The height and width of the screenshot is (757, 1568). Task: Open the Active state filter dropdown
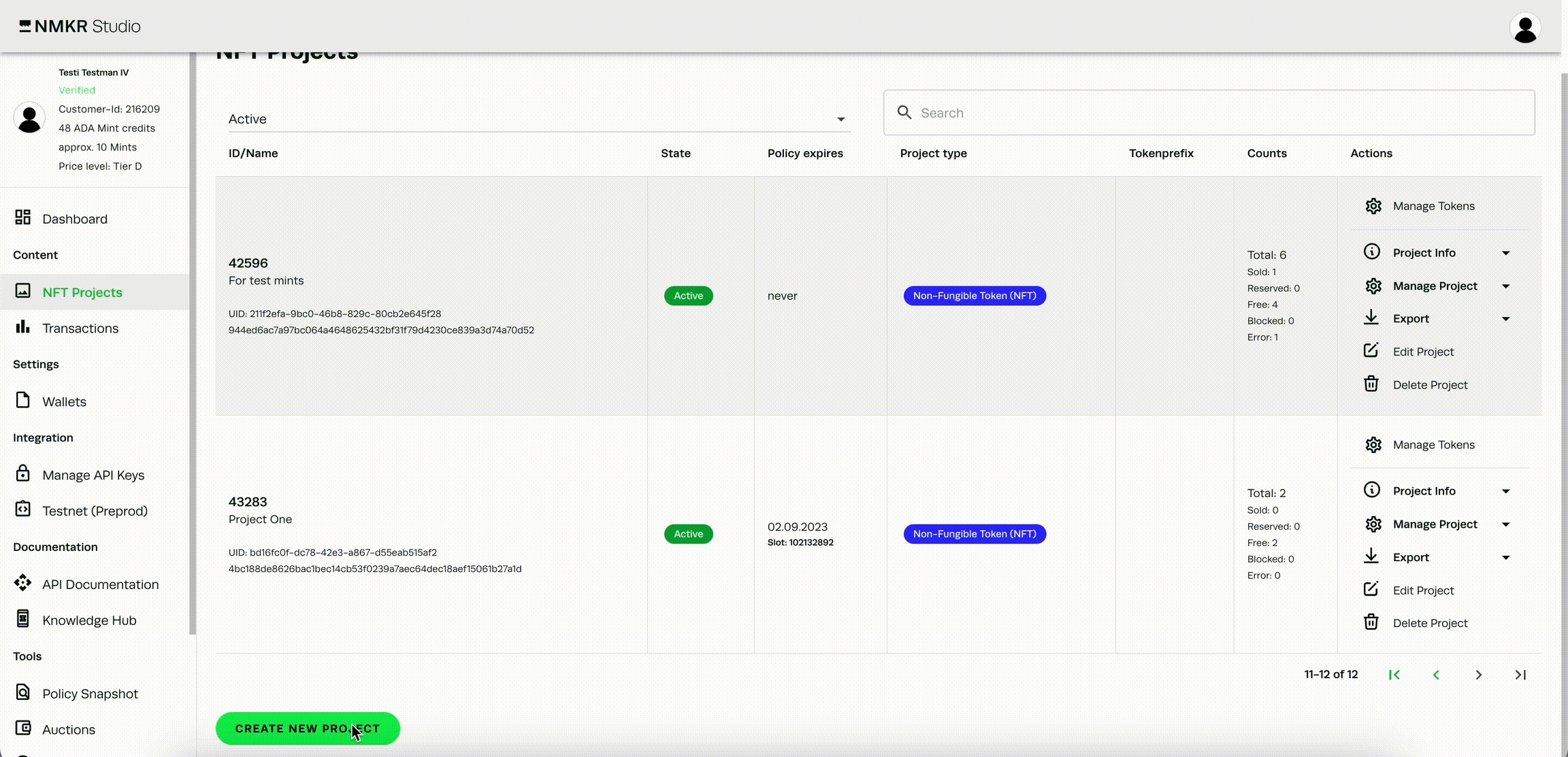tap(538, 119)
